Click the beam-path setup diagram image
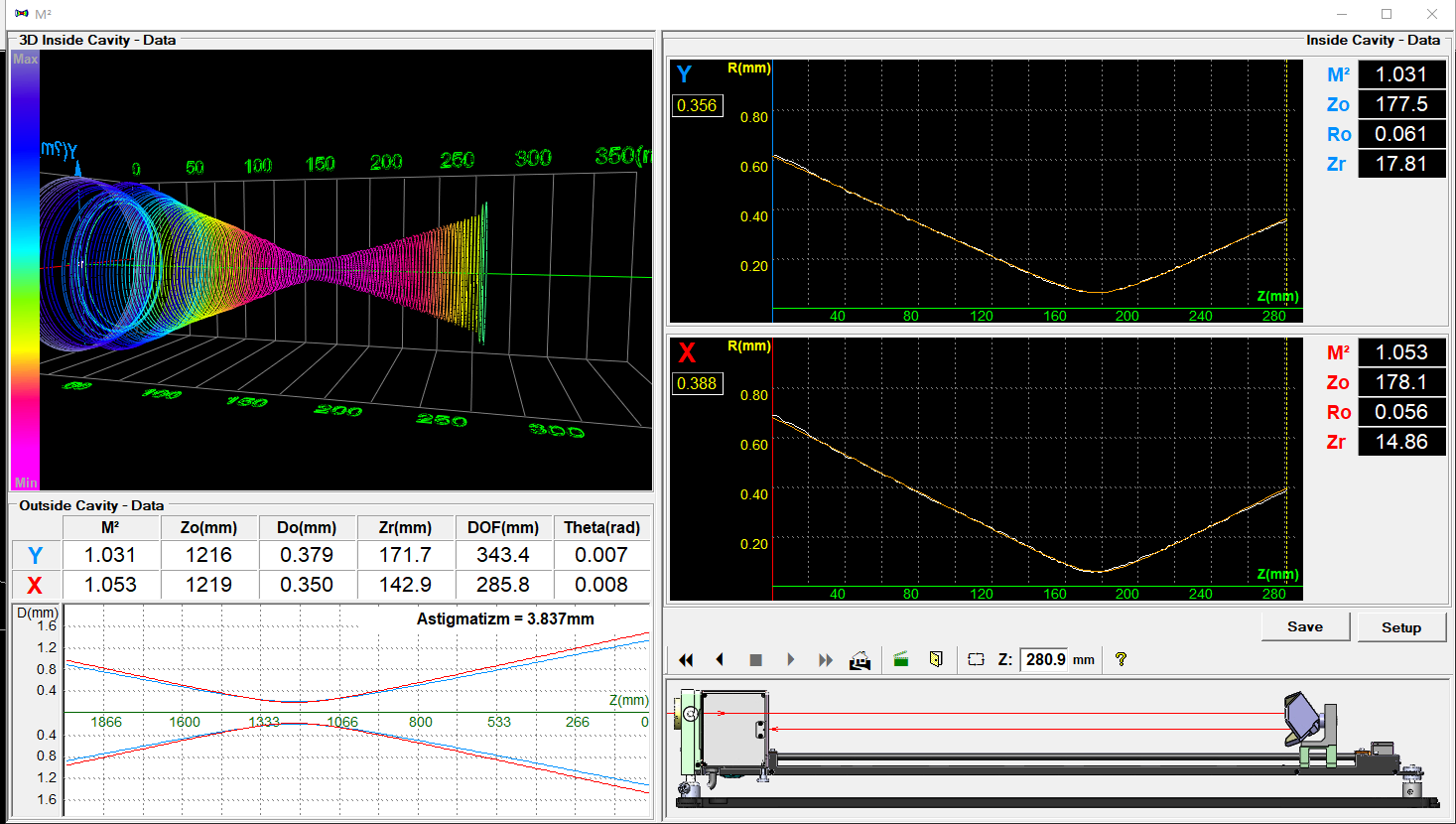The height and width of the screenshot is (824, 1456). [1056, 747]
